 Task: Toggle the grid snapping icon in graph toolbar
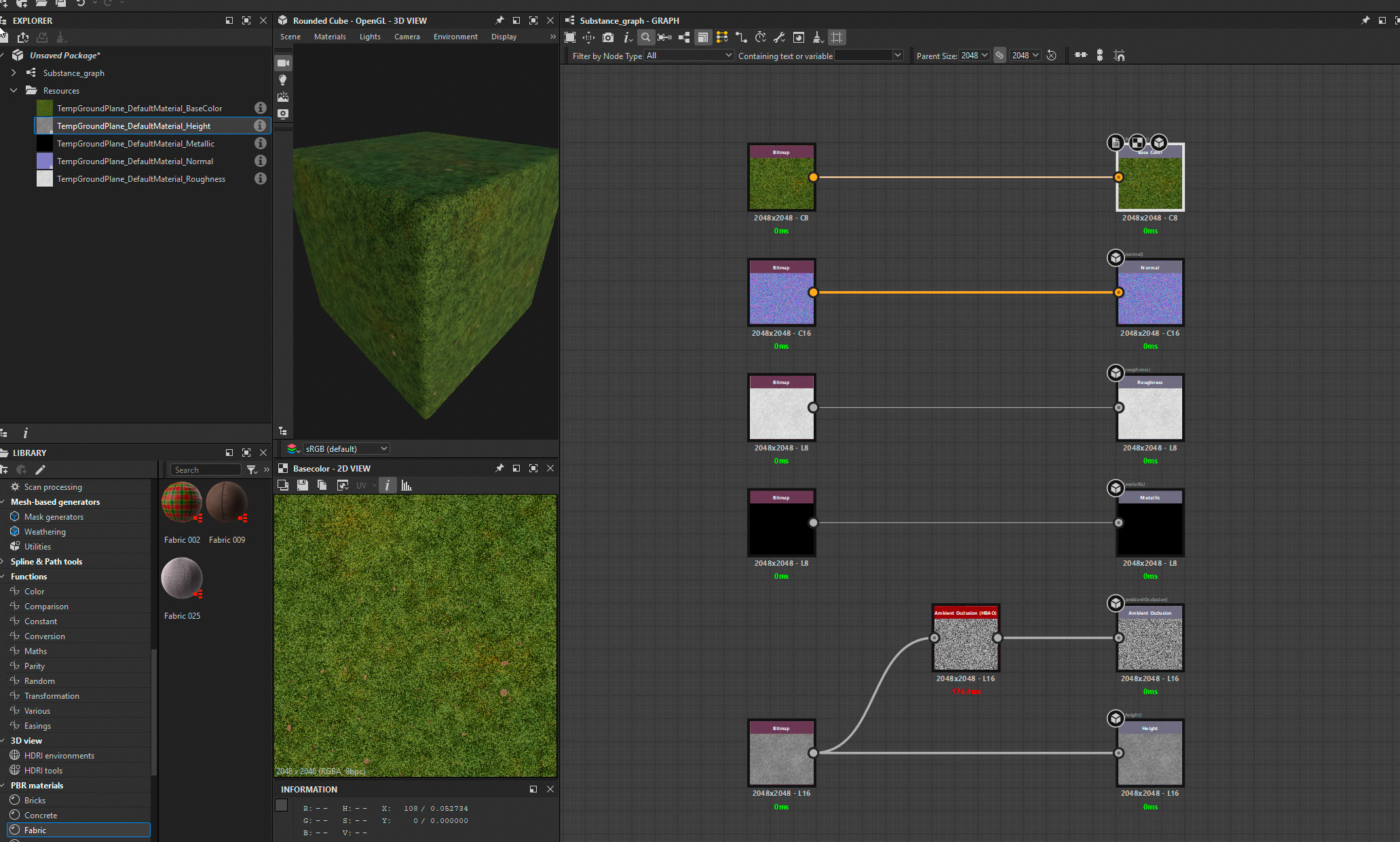pyautogui.click(x=837, y=37)
